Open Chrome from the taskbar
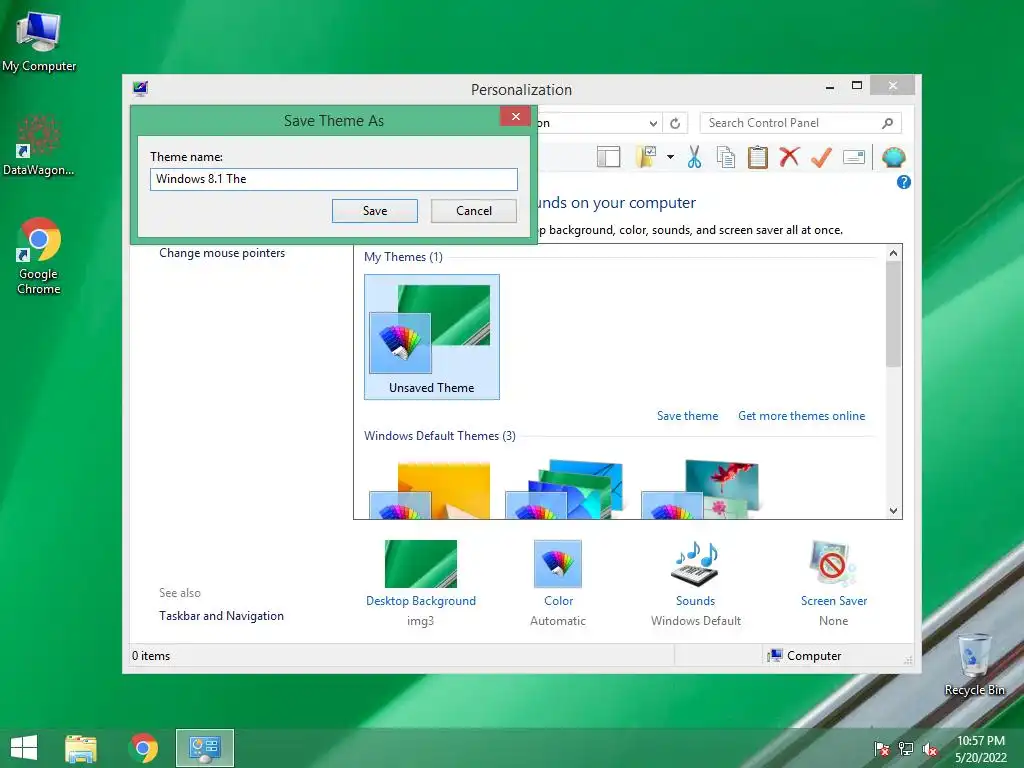Screen dimensions: 1024x768 pos(144,748)
